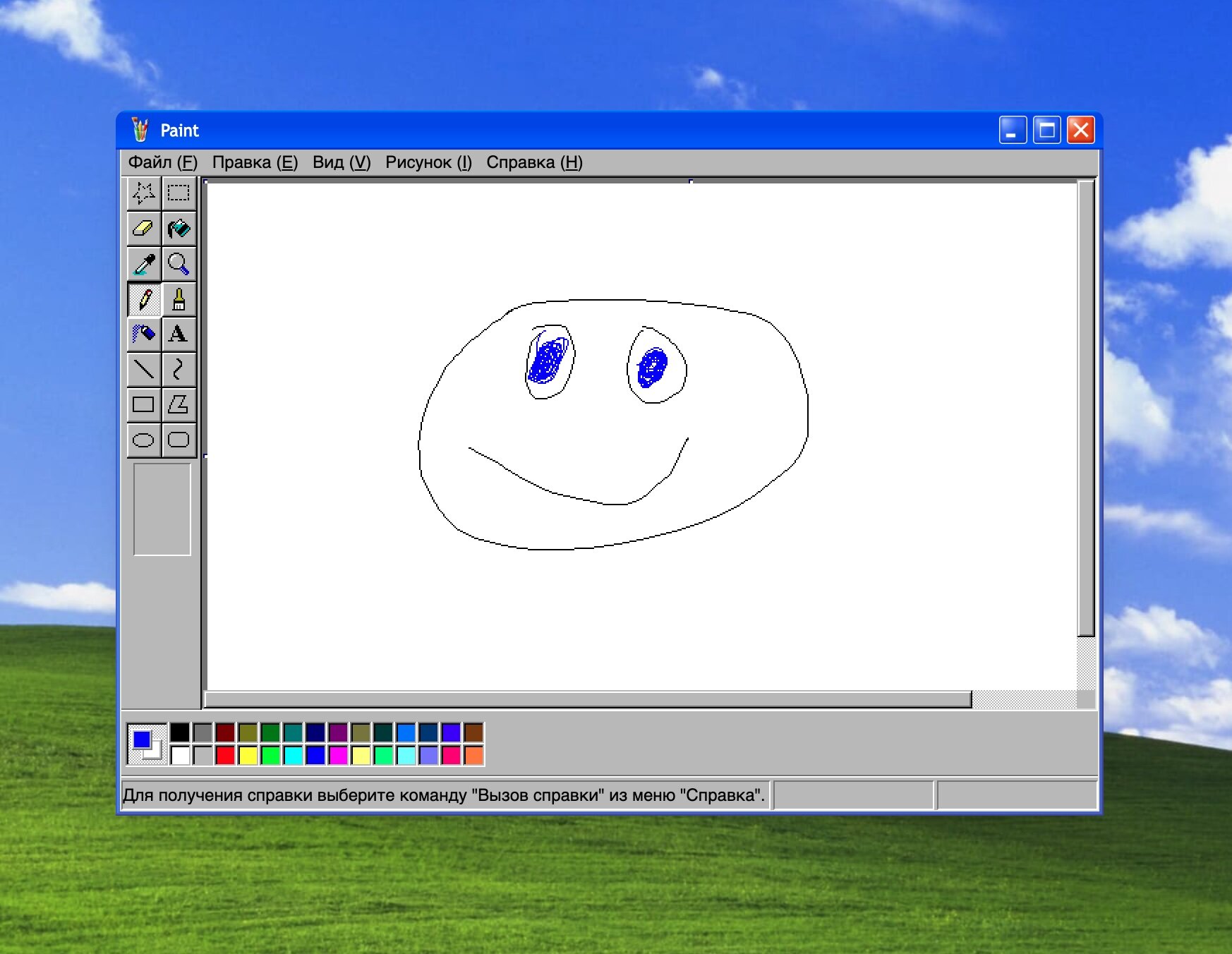The height and width of the screenshot is (954, 1232).
Task: Select the Curve tool
Action: click(179, 369)
